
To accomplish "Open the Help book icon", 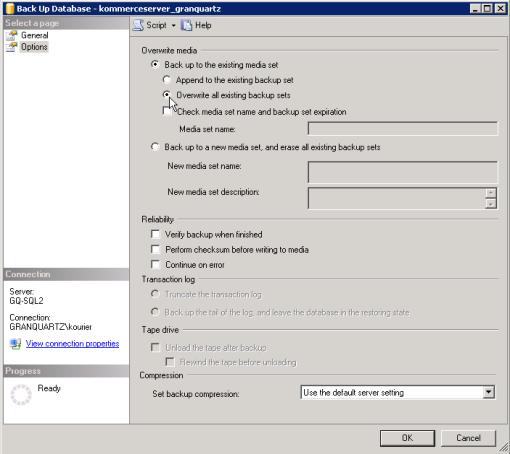I will tap(186, 25).
